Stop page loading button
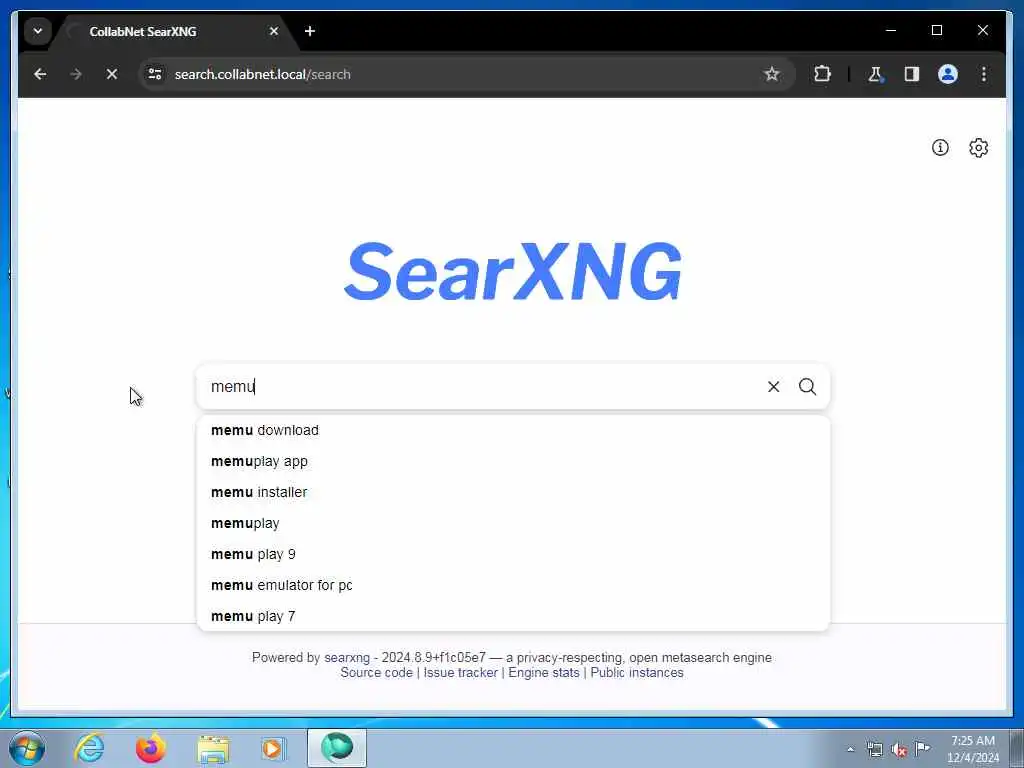This screenshot has width=1024, height=768. pos(112,74)
